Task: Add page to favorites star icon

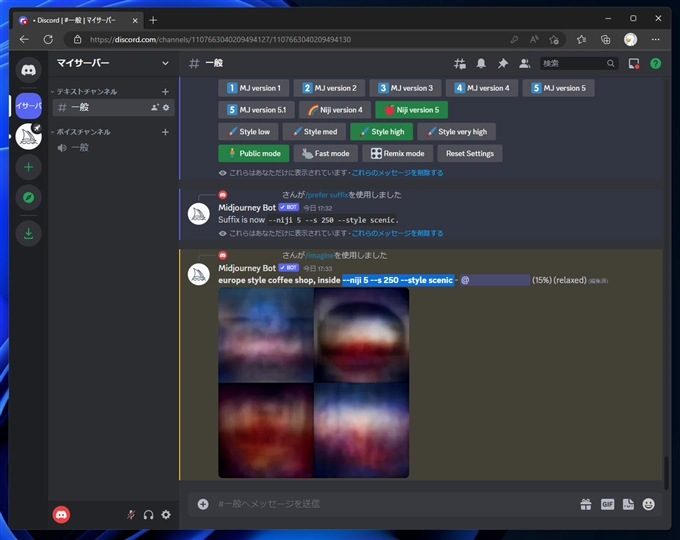Action: (x=554, y=39)
